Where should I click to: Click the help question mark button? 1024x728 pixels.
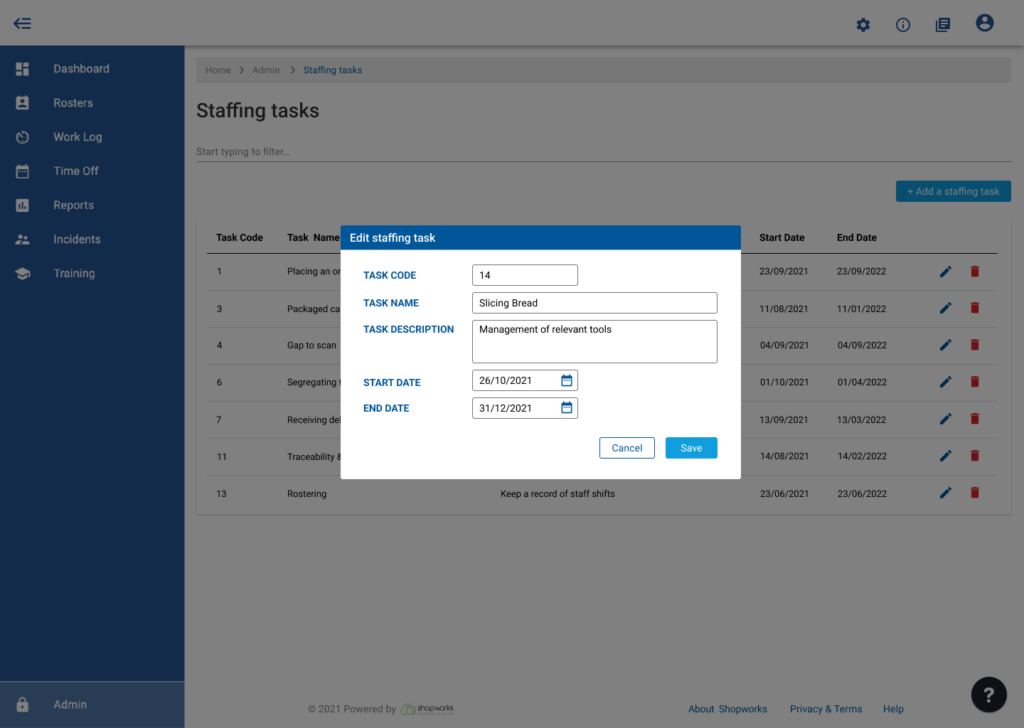988,694
